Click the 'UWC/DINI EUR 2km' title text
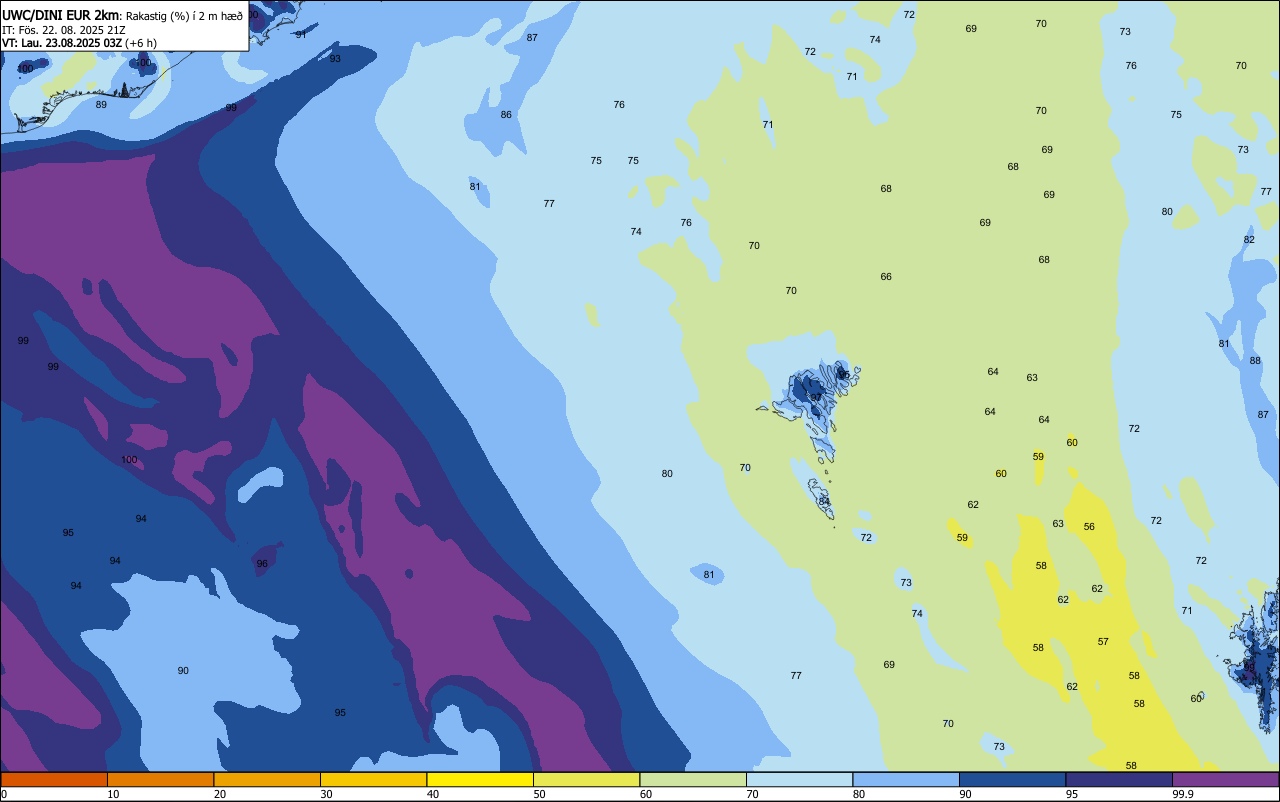1280x802 pixels. (60, 15)
